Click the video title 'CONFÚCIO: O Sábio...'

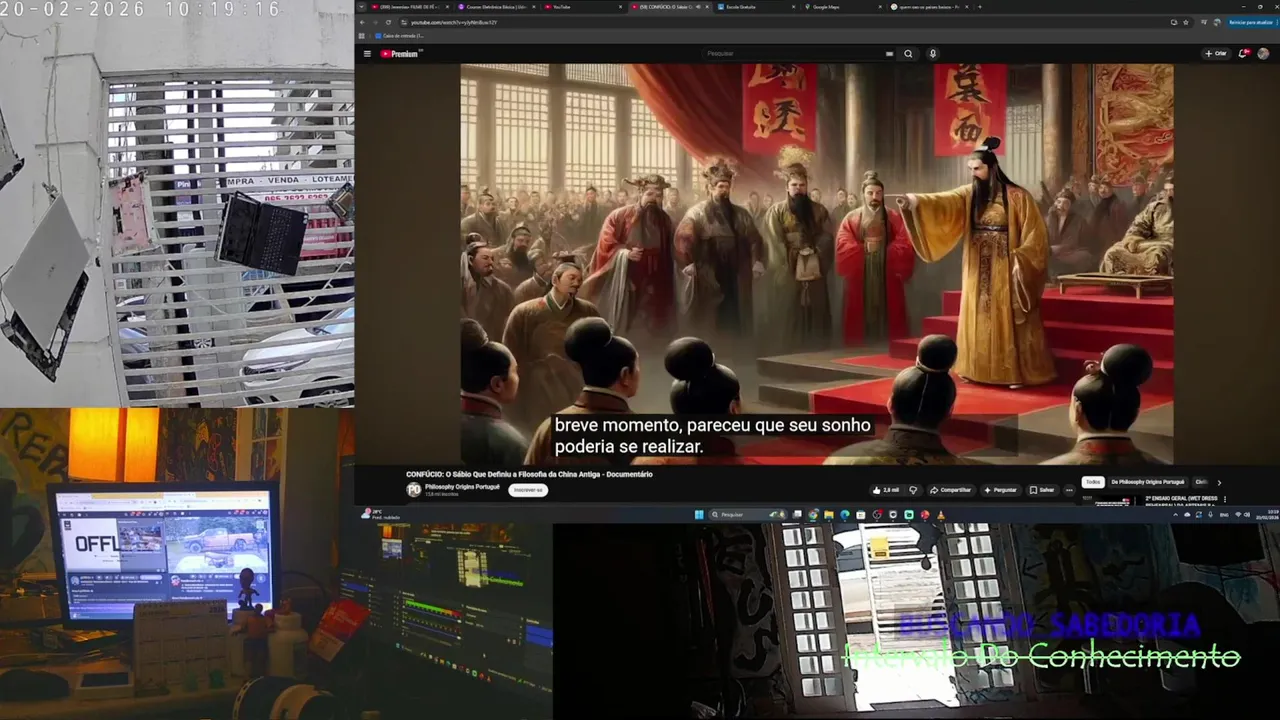529,474
